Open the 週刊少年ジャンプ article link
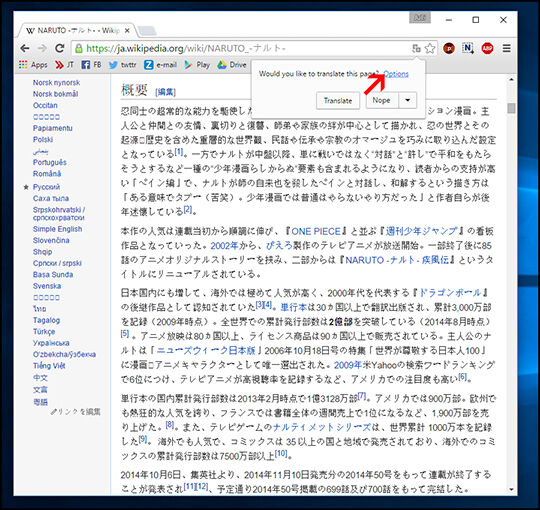 (x=422, y=231)
